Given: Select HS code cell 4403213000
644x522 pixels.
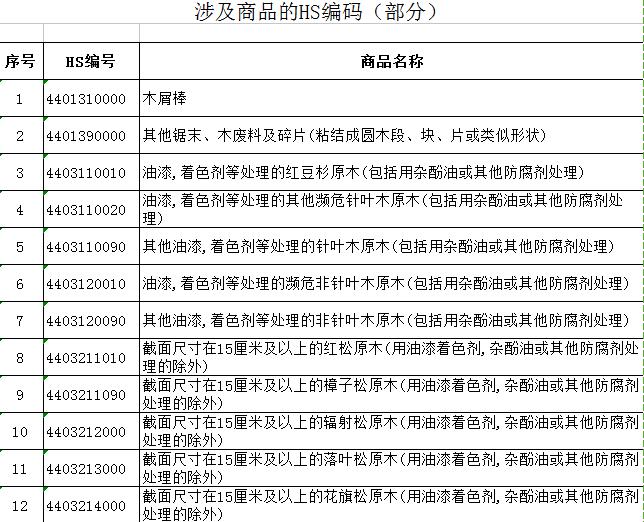Looking at the screenshot, I should tap(90, 468).
